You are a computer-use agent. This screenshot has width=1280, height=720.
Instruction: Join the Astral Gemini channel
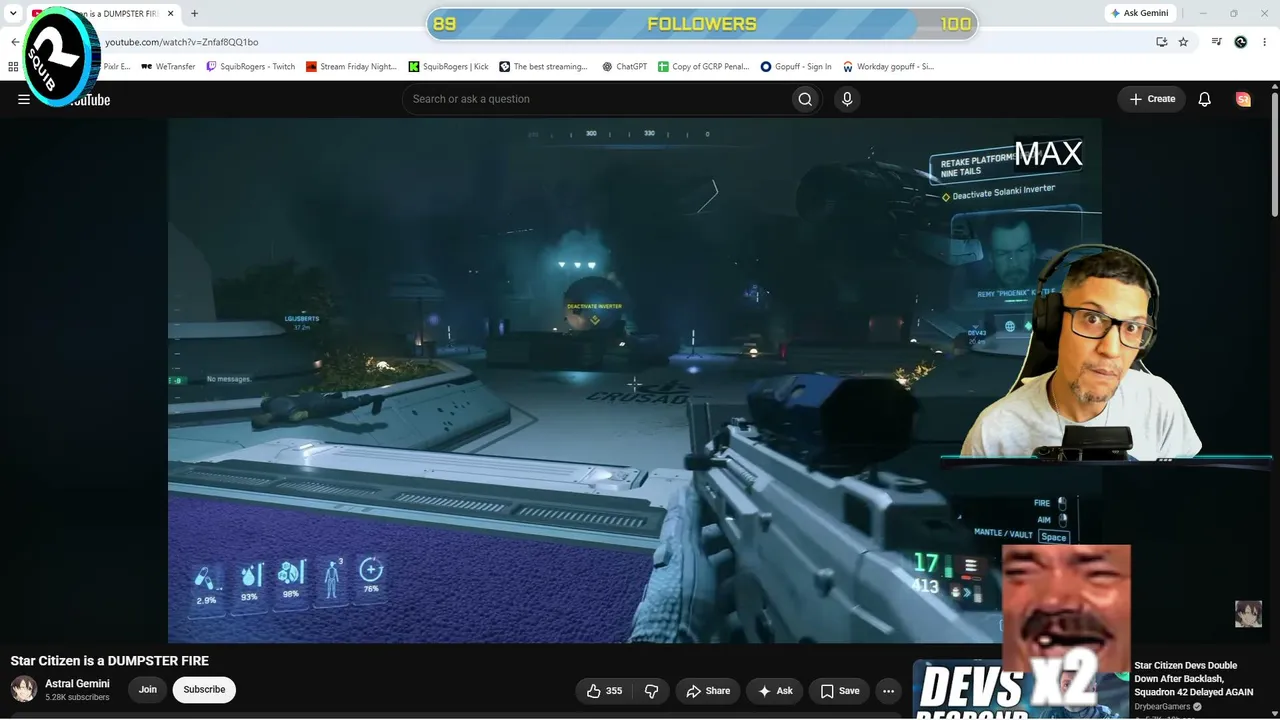pos(148,689)
